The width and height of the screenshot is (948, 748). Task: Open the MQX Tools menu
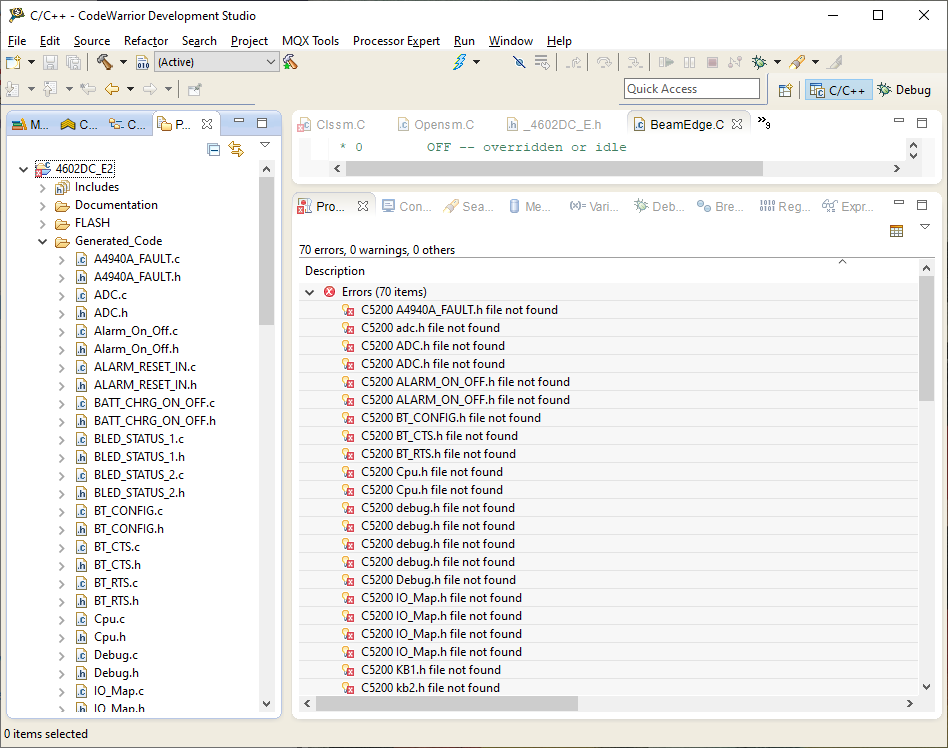pos(310,41)
